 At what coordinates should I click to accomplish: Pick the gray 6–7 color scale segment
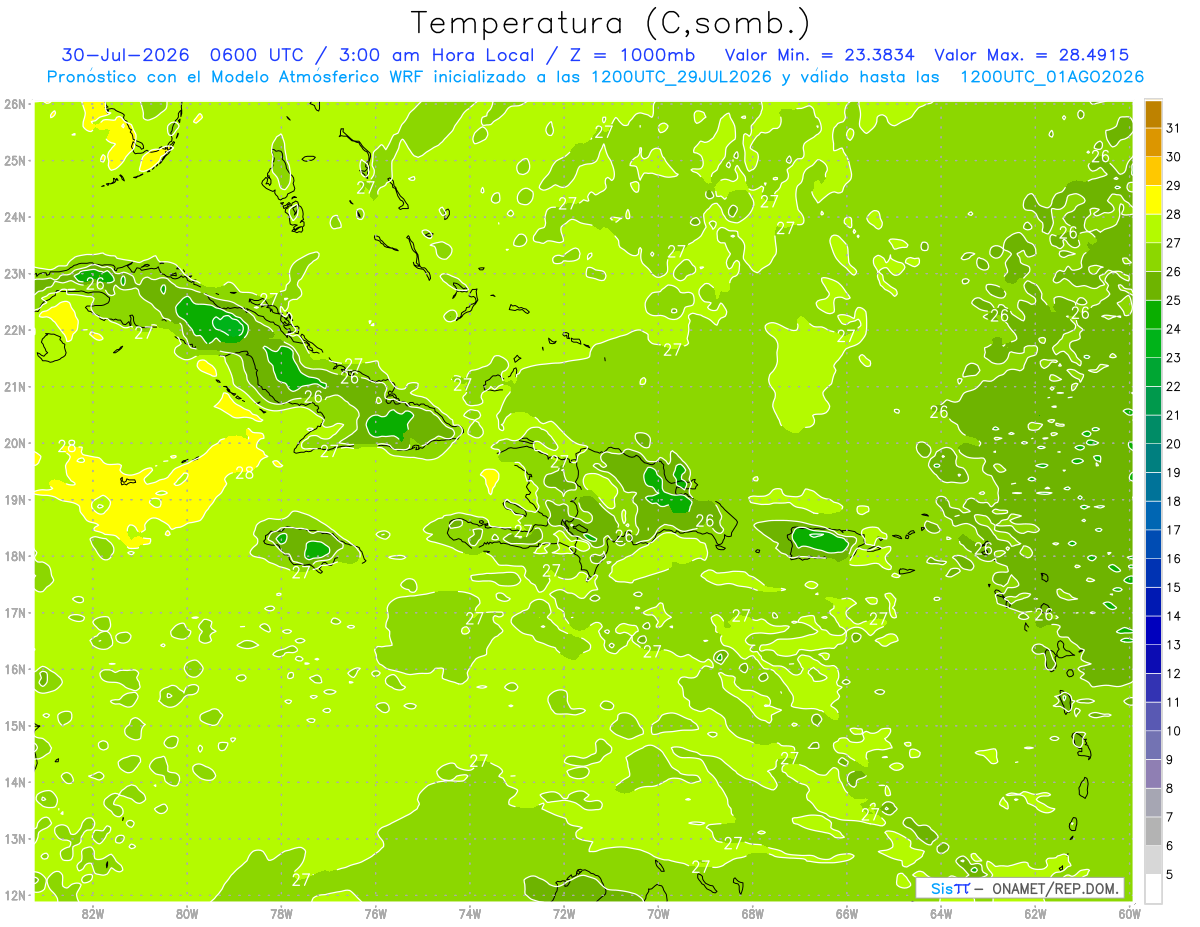tap(1153, 831)
